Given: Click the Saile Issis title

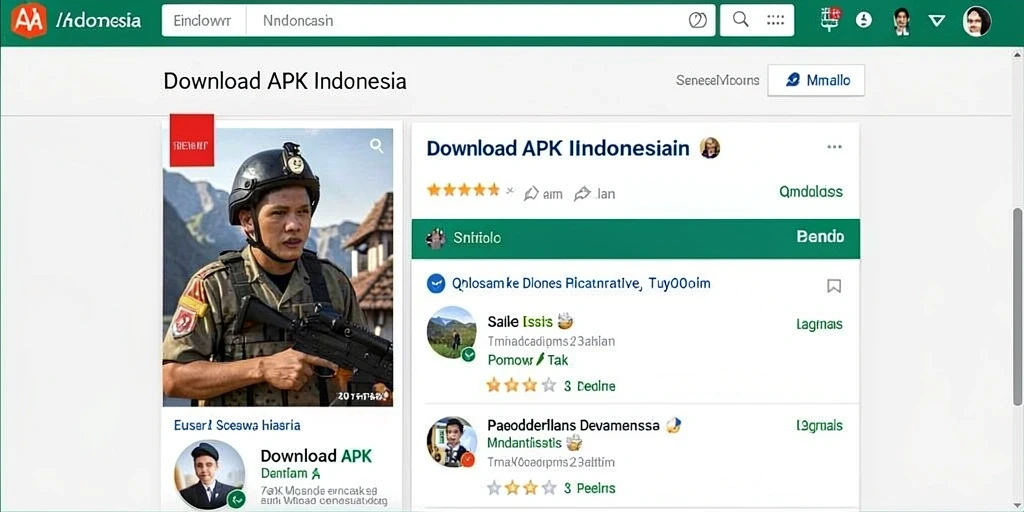Looking at the screenshot, I should (x=520, y=322).
